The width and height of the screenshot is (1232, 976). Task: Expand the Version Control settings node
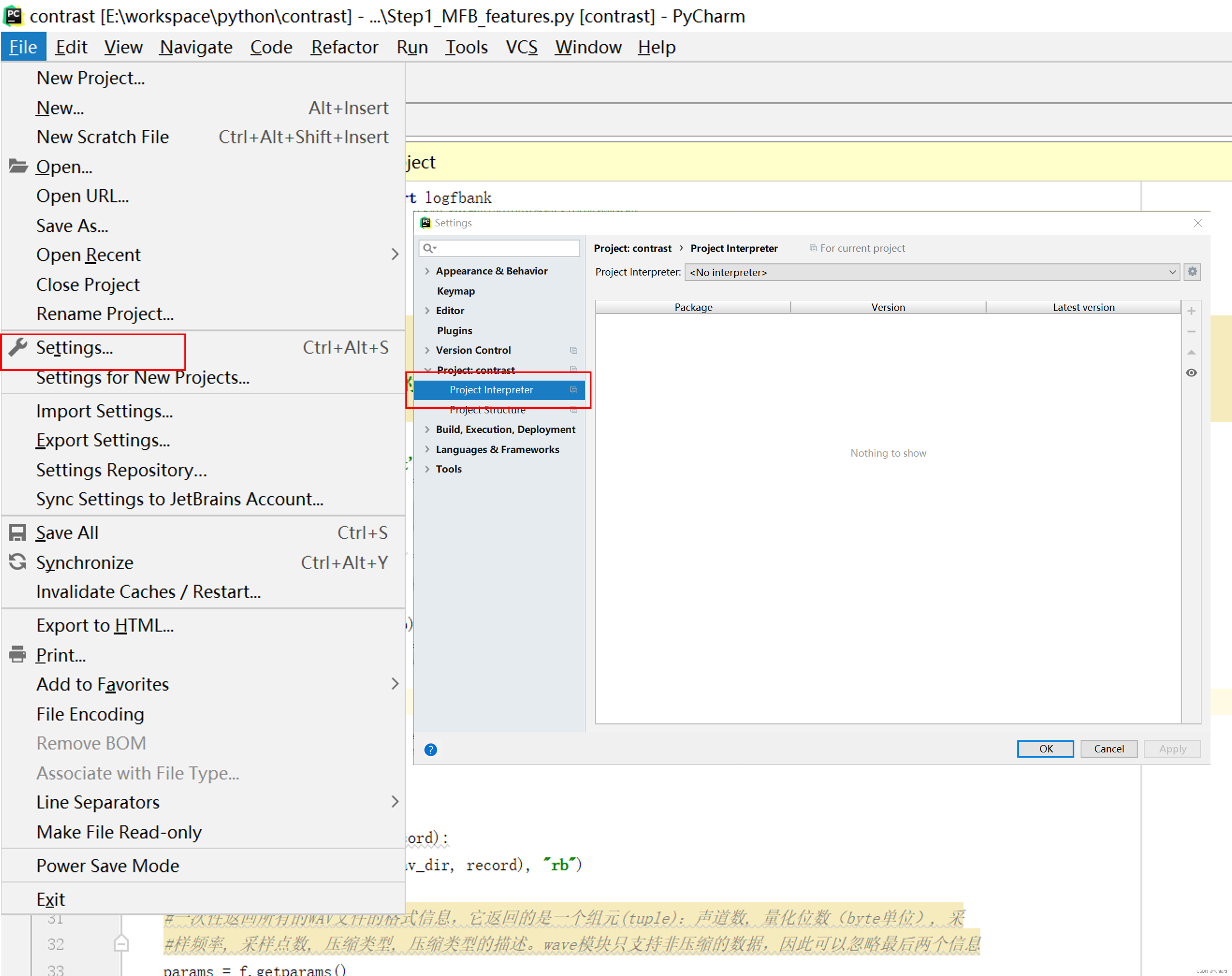427,350
